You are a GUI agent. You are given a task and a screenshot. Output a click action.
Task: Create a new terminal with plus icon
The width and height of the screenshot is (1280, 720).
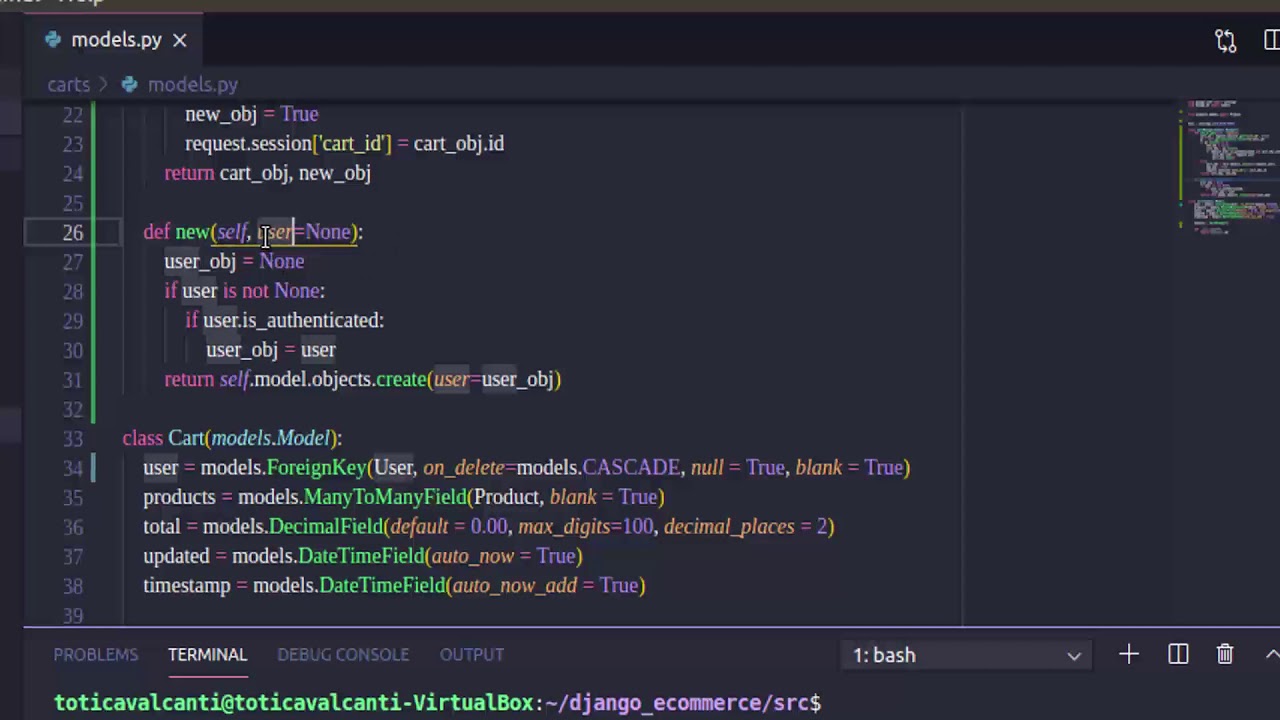pos(1129,655)
